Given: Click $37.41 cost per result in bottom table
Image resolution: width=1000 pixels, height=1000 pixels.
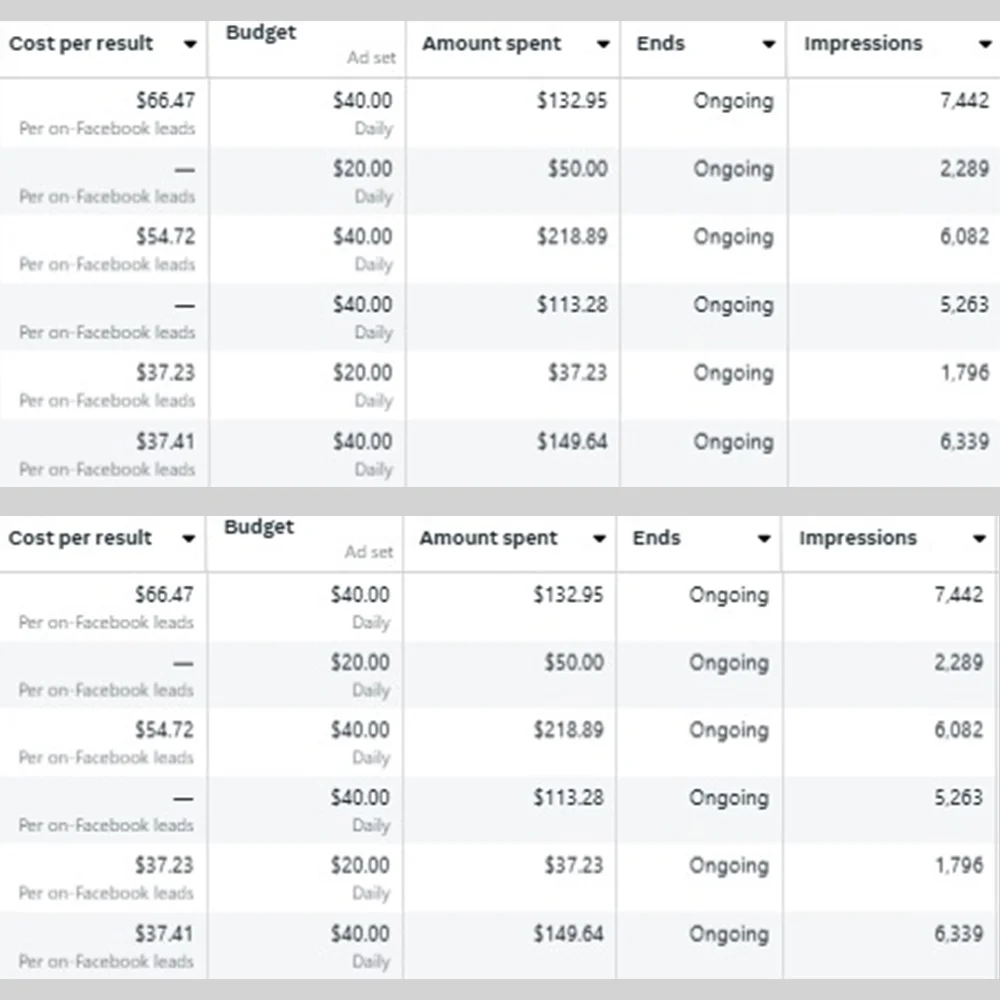Looking at the screenshot, I should click(x=164, y=934).
